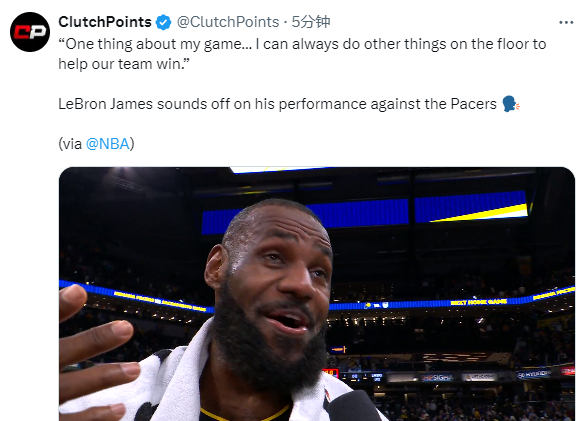Screen dimensions: 586x421
Task: Play the LeBron James interview video
Action: (317, 294)
